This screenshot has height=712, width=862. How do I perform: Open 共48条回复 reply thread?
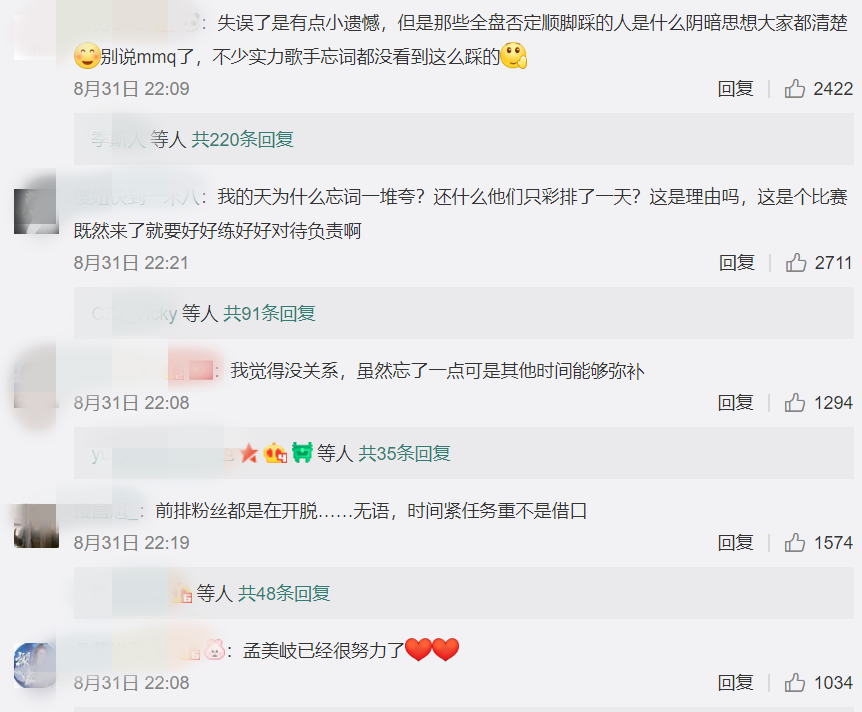coord(284,594)
